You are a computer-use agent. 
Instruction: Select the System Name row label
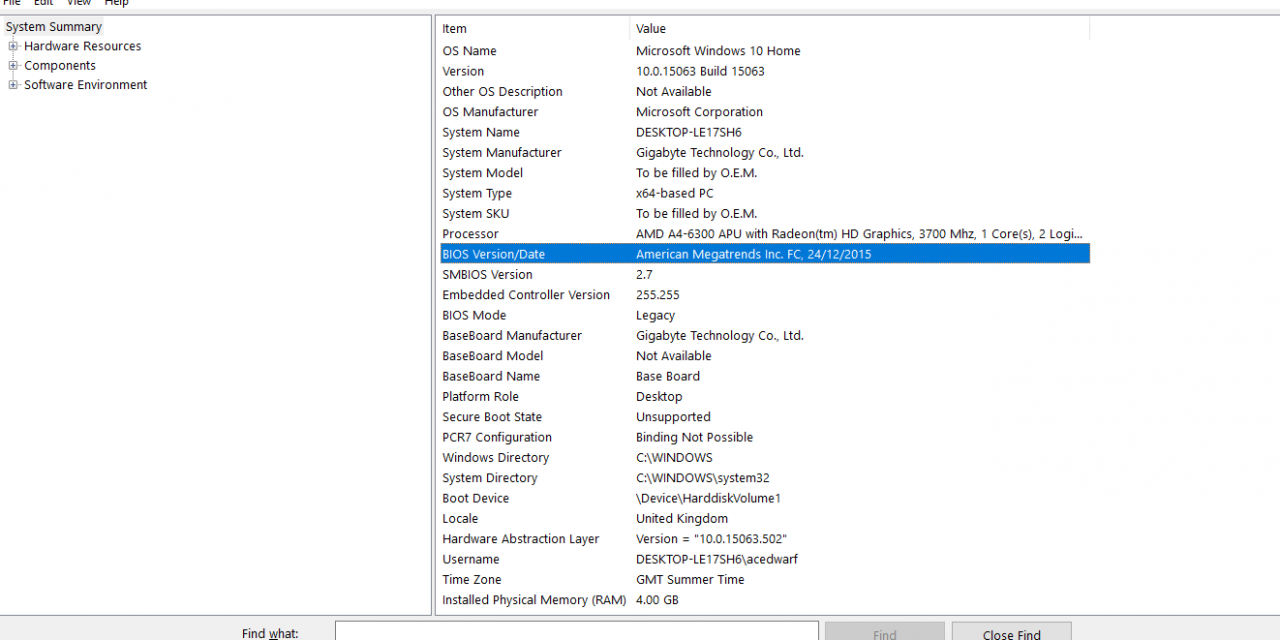point(481,132)
